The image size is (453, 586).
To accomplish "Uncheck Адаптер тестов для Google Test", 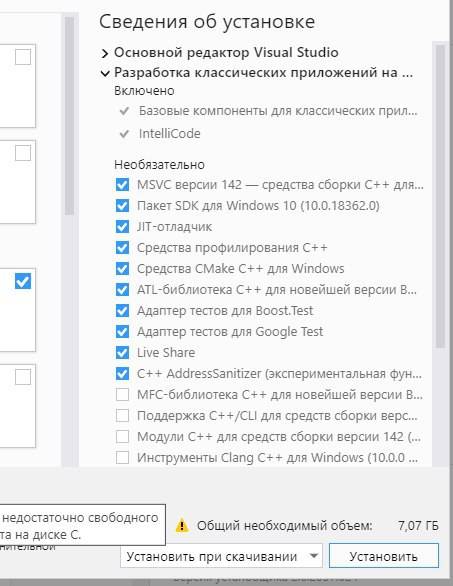I will coord(122,331).
